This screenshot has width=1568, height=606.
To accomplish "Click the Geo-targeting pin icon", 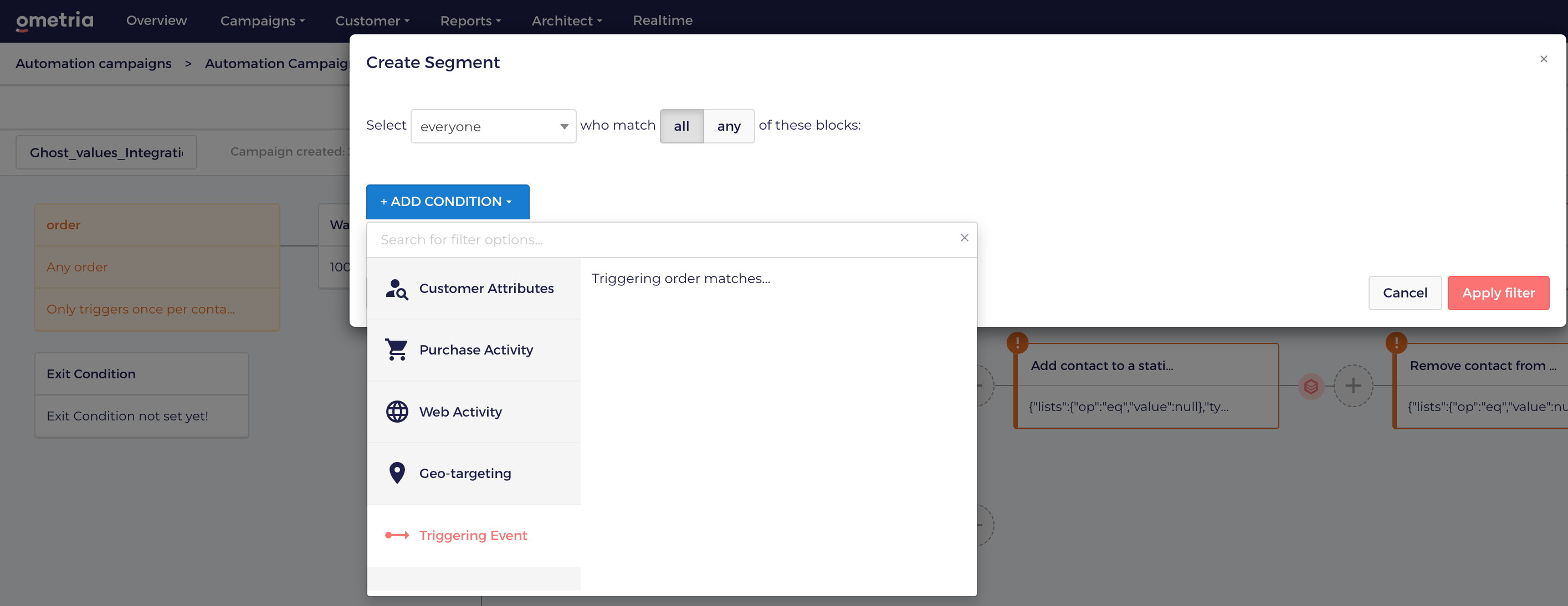I will [x=397, y=474].
